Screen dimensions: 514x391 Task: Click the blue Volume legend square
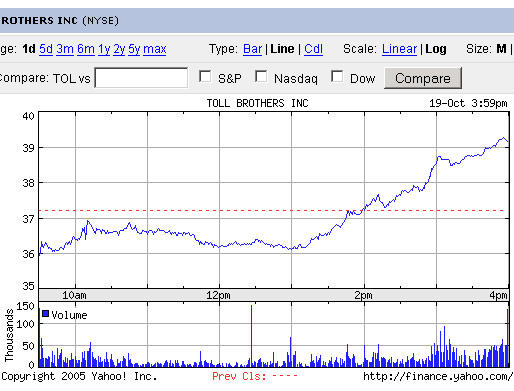point(46,314)
